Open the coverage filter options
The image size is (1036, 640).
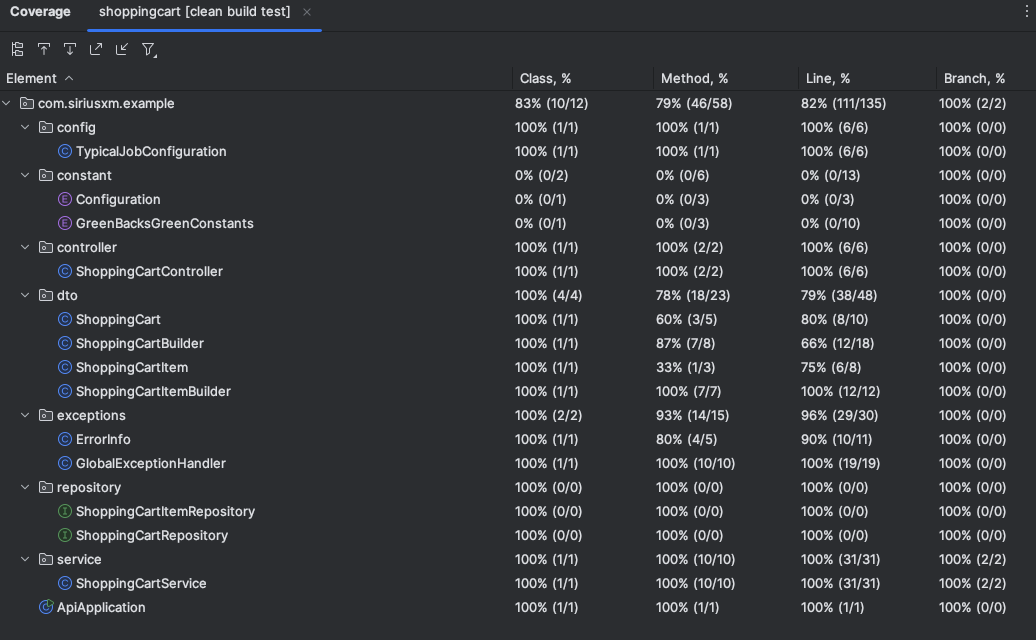(148, 49)
